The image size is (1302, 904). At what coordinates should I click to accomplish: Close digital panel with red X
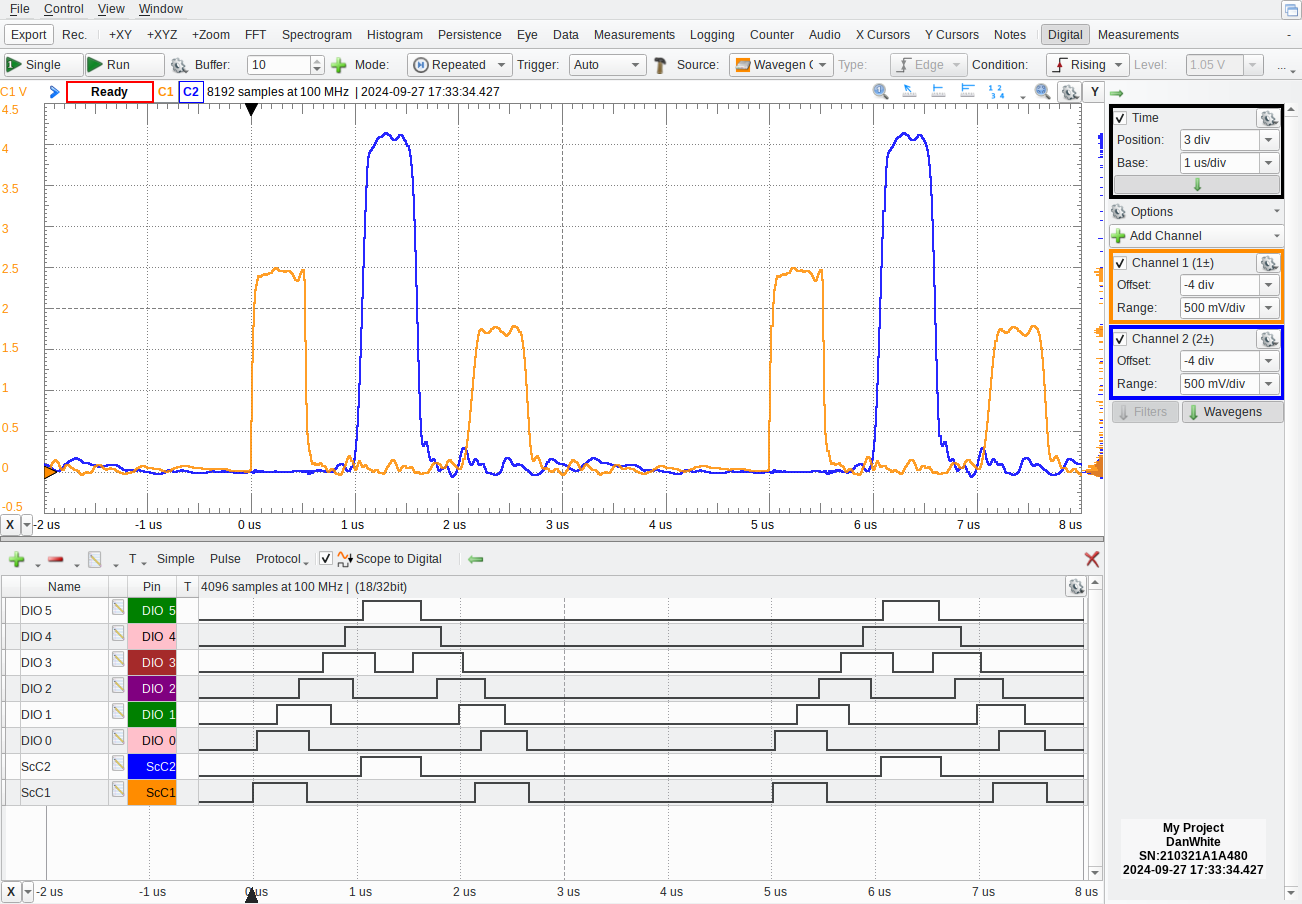(1092, 559)
